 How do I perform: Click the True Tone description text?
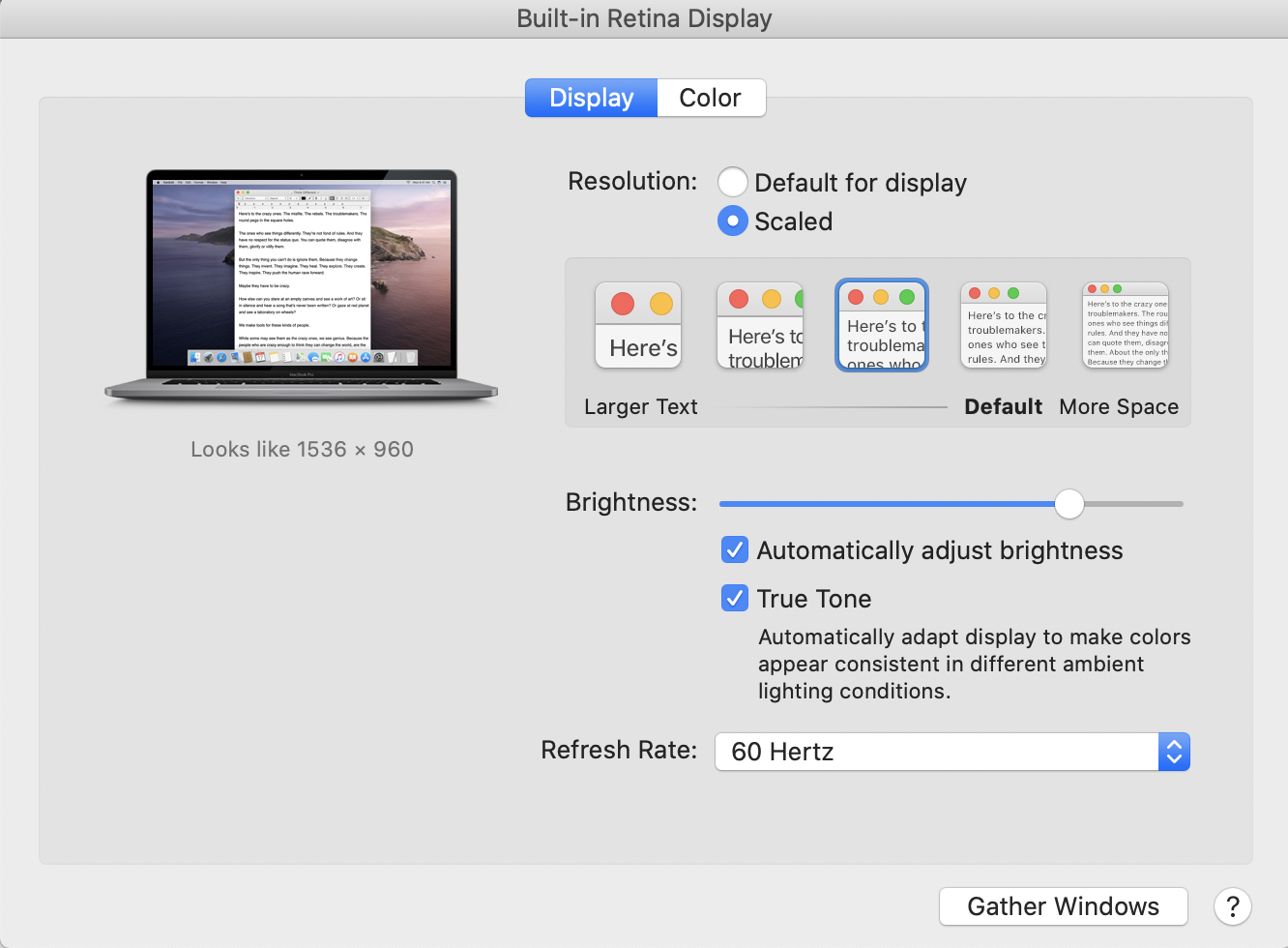[974, 664]
